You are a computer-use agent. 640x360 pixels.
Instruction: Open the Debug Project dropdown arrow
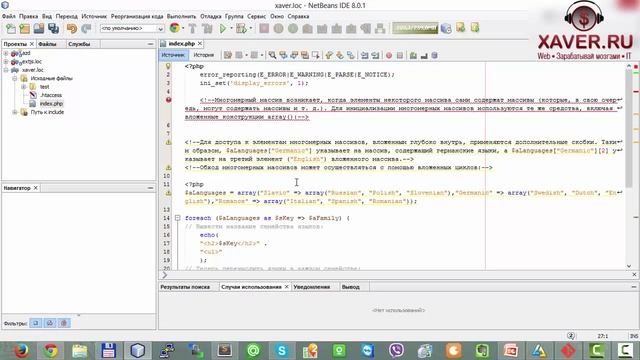coord(250,29)
